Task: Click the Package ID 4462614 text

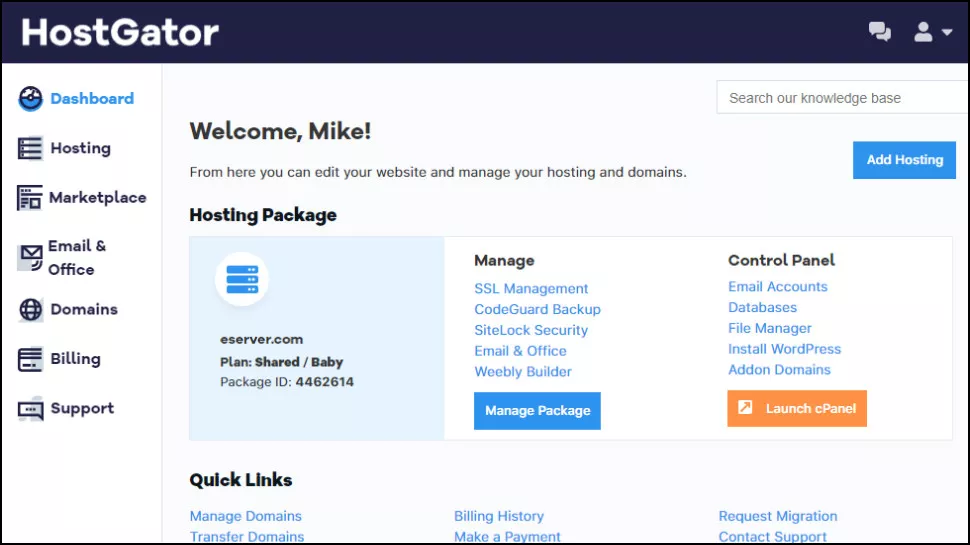Action: click(x=287, y=382)
